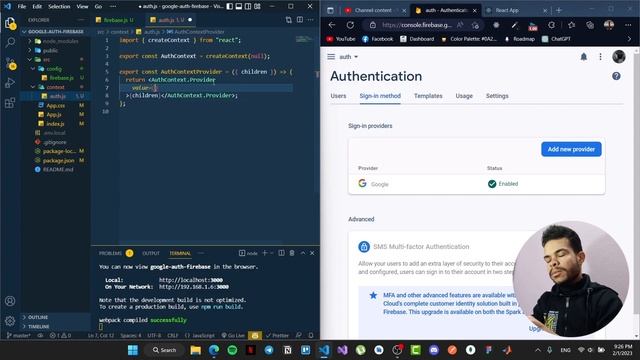The width and height of the screenshot is (640, 360).
Task: Collapse the context folder in Explorer
Action: pos(56,87)
